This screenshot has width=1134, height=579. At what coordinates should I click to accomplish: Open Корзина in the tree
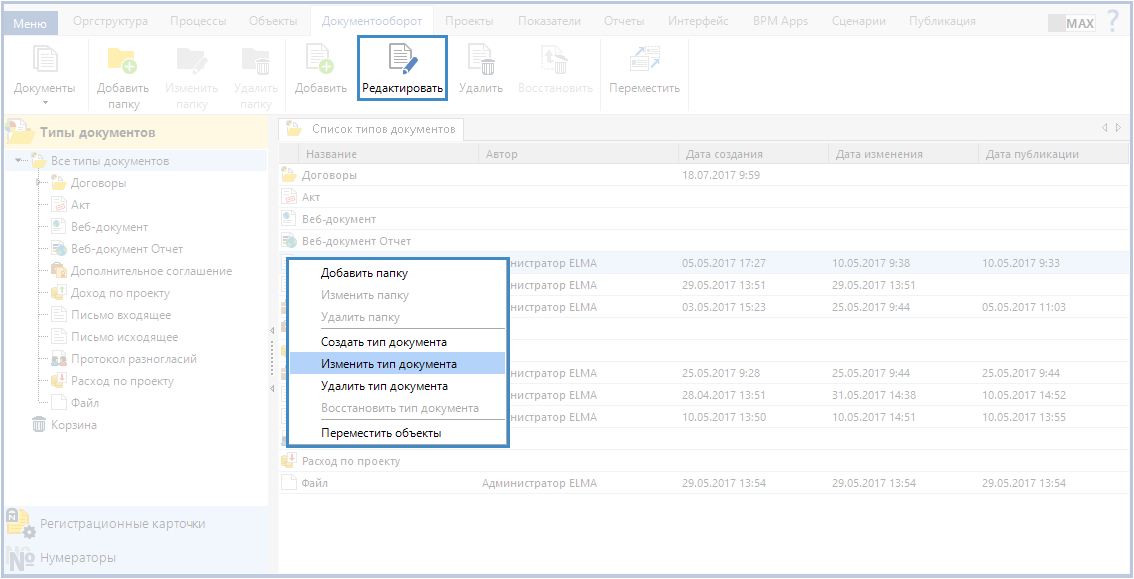[74, 425]
